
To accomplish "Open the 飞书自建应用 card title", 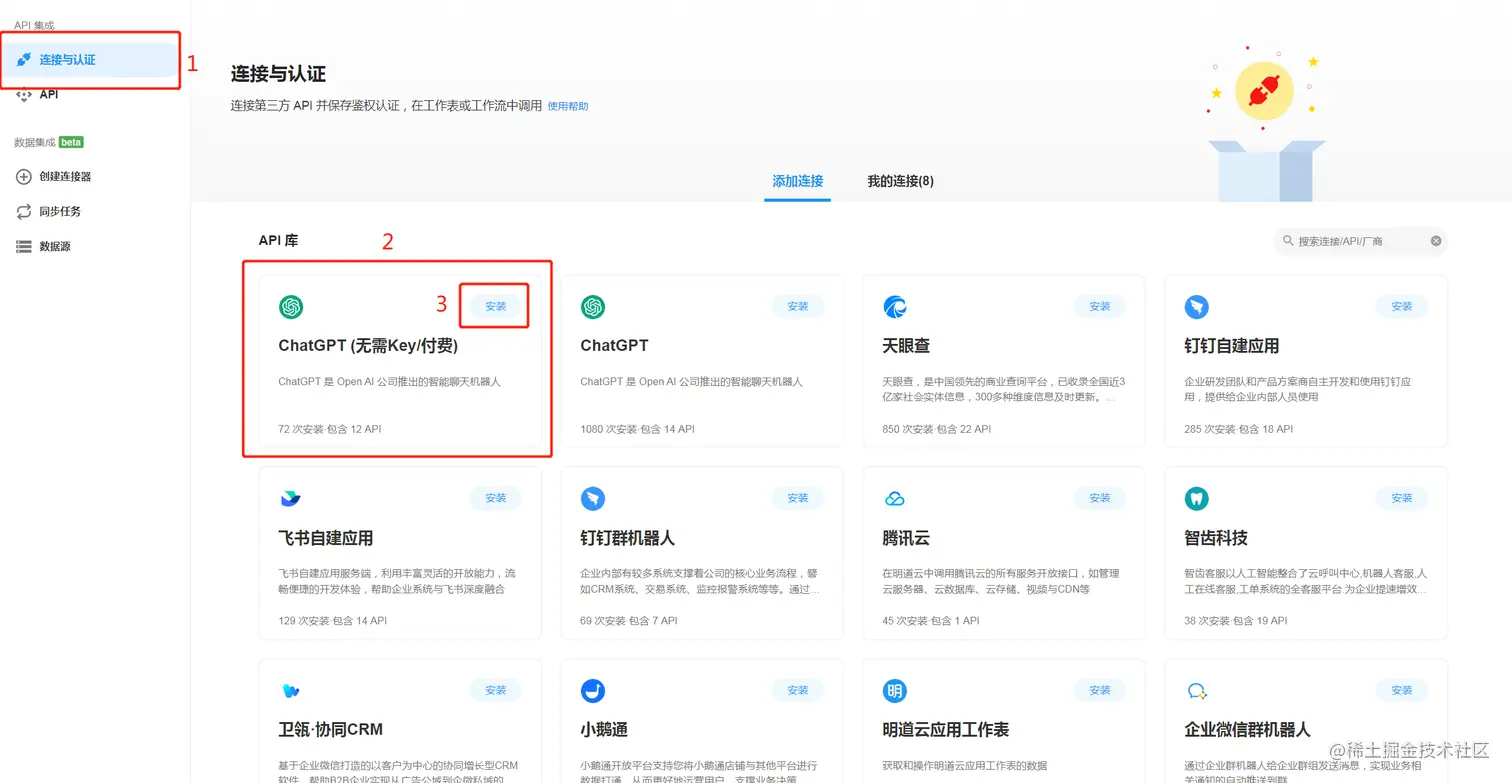I will [x=325, y=538].
